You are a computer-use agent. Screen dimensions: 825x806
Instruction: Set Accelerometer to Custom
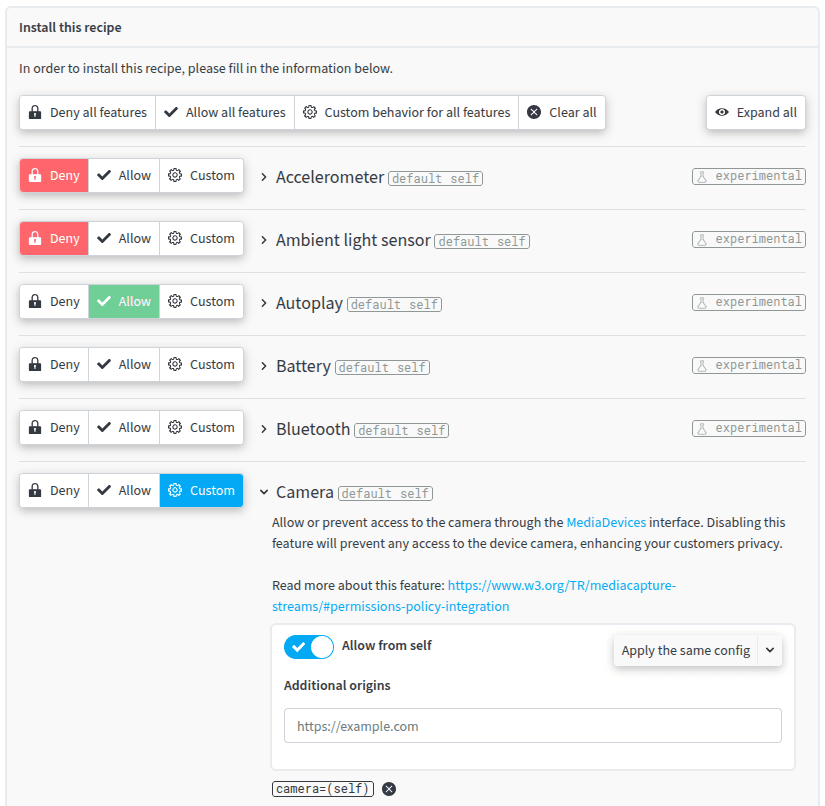click(x=202, y=175)
